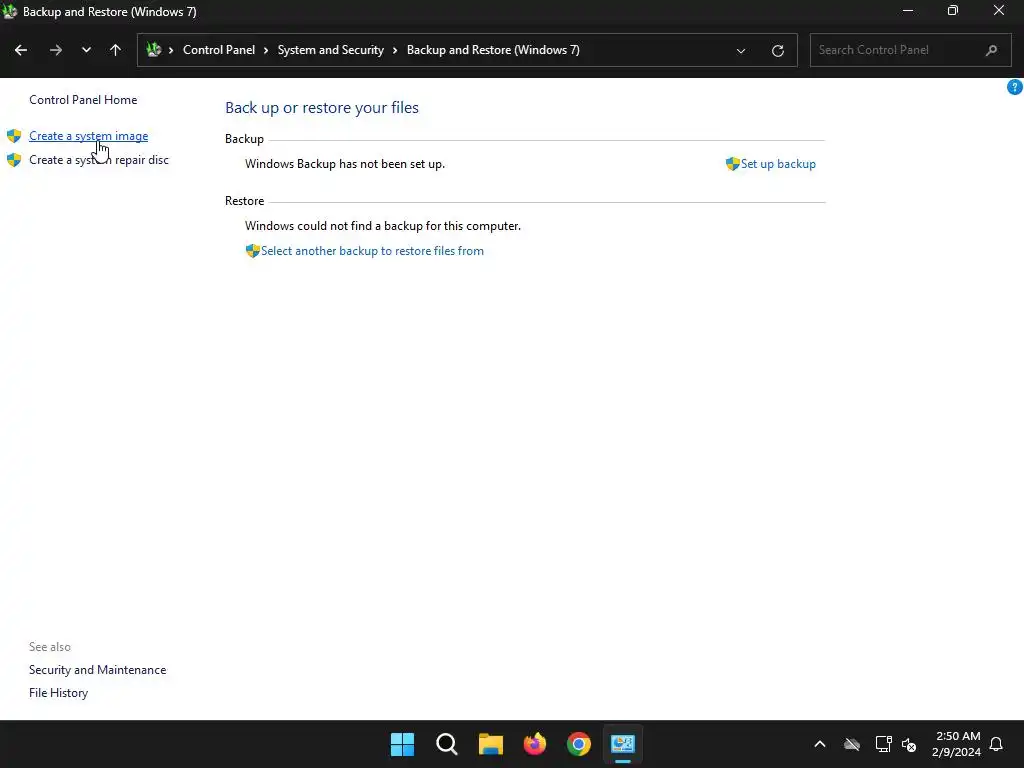The width and height of the screenshot is (1024, 768).
Task: Go up one level with up arrow
Action: (x=116, y=50)
